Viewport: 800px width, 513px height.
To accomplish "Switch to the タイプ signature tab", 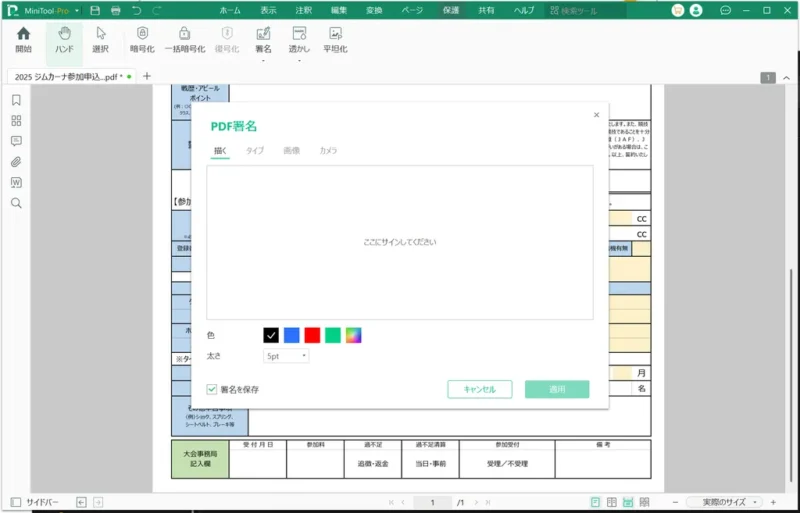I will tap(255, 151).
